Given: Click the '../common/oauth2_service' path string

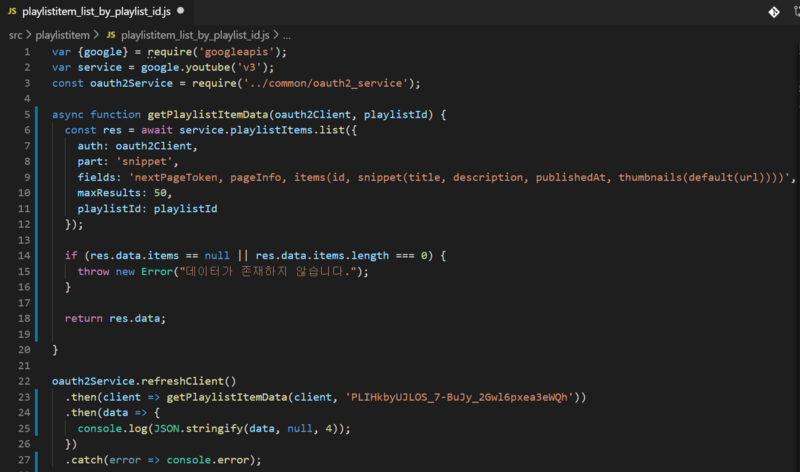Looking at the screenshot, I should coord(326,83).
